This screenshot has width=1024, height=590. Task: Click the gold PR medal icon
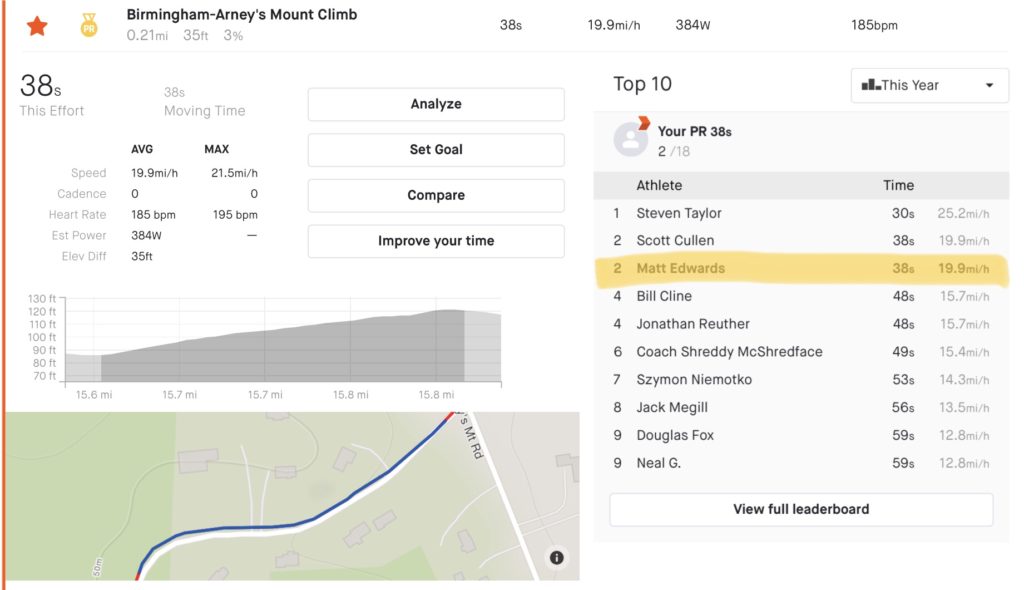point(89,25)
